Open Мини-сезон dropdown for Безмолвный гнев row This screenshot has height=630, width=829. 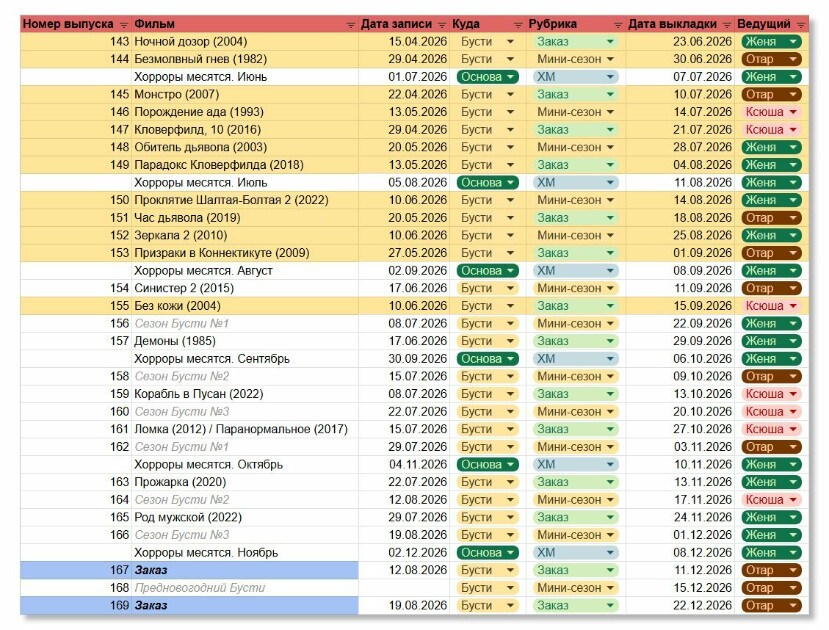coord(610,59)
